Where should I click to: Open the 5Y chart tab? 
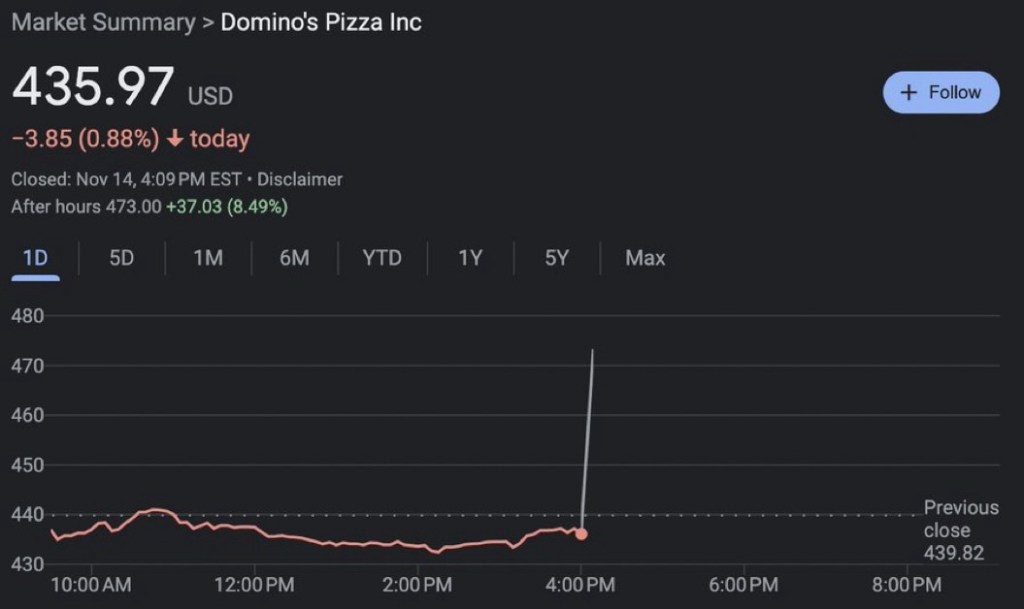557,258
